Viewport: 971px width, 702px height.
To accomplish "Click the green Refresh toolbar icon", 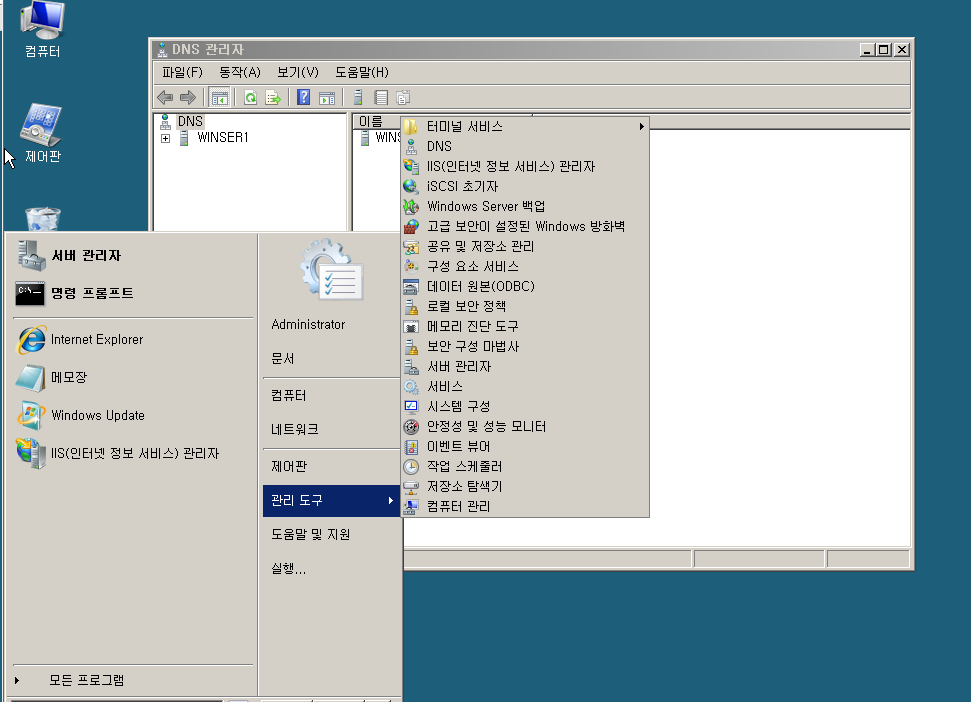I will coord(250,97).
